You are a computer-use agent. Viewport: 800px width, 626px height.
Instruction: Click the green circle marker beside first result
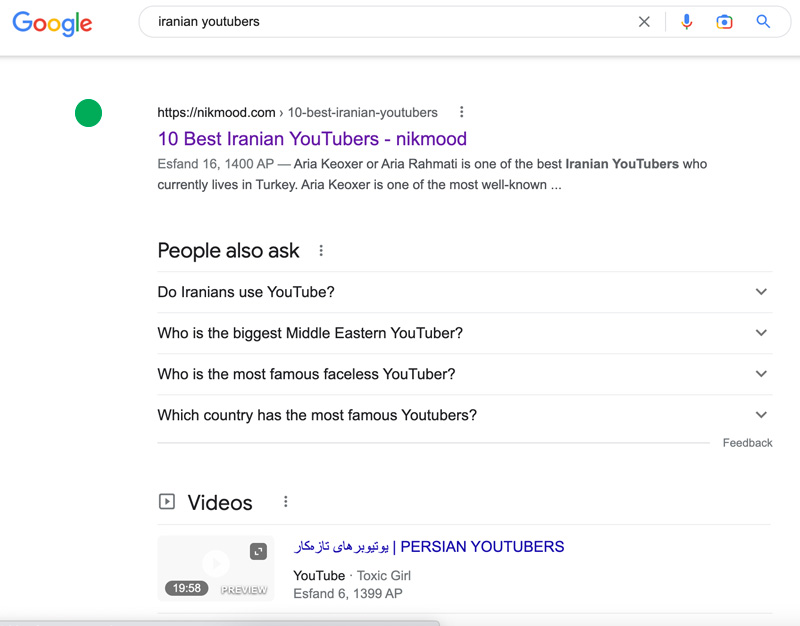pyautogui.click(x=88, y=113)
